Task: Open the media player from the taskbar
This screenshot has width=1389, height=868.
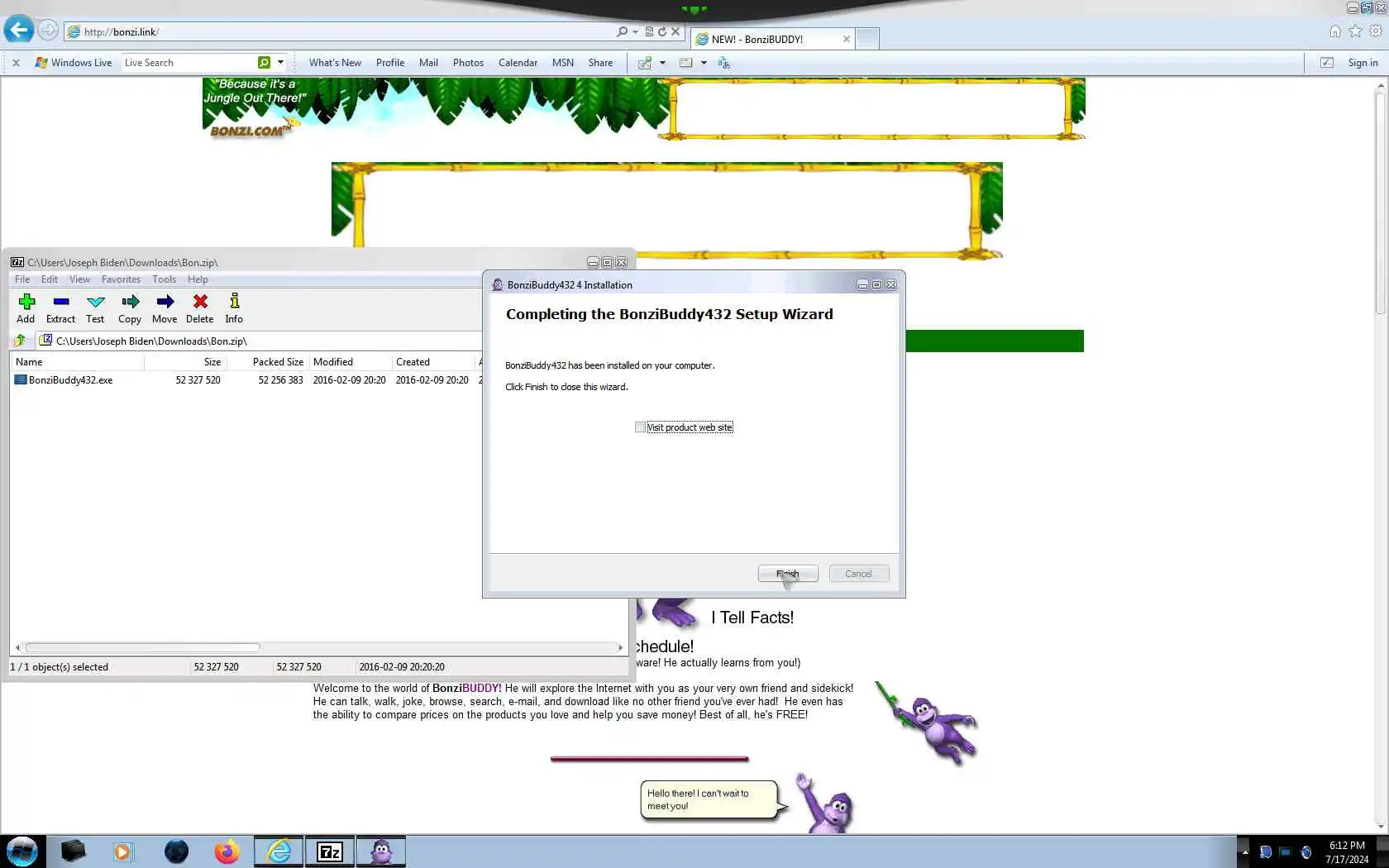Action: (122, 851)
